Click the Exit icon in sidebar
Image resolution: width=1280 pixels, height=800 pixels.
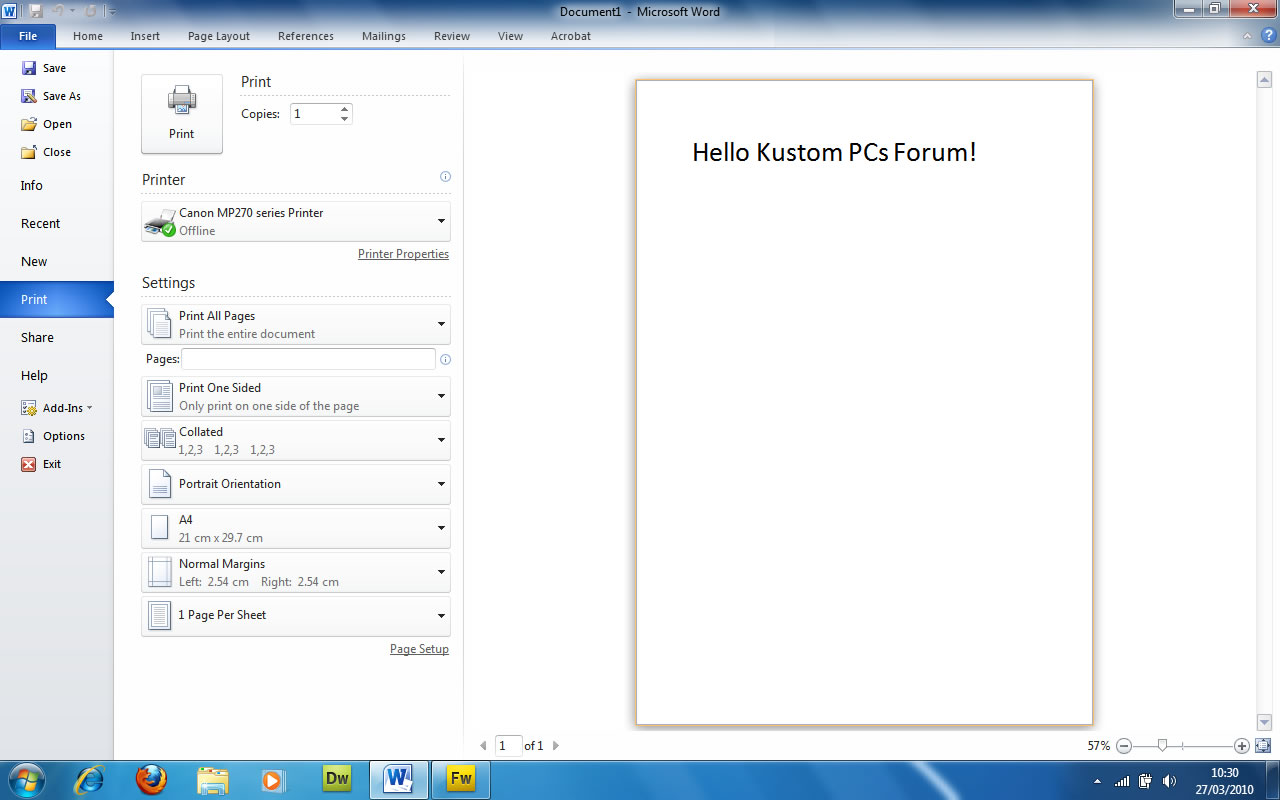(29, 464)
